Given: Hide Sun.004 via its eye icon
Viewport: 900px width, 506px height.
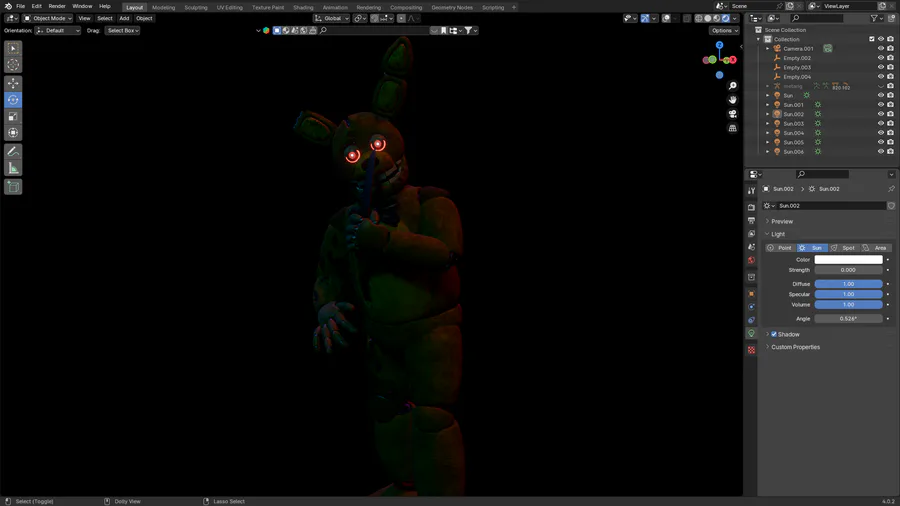Looking at the screenshot, I should pos(880,133).
